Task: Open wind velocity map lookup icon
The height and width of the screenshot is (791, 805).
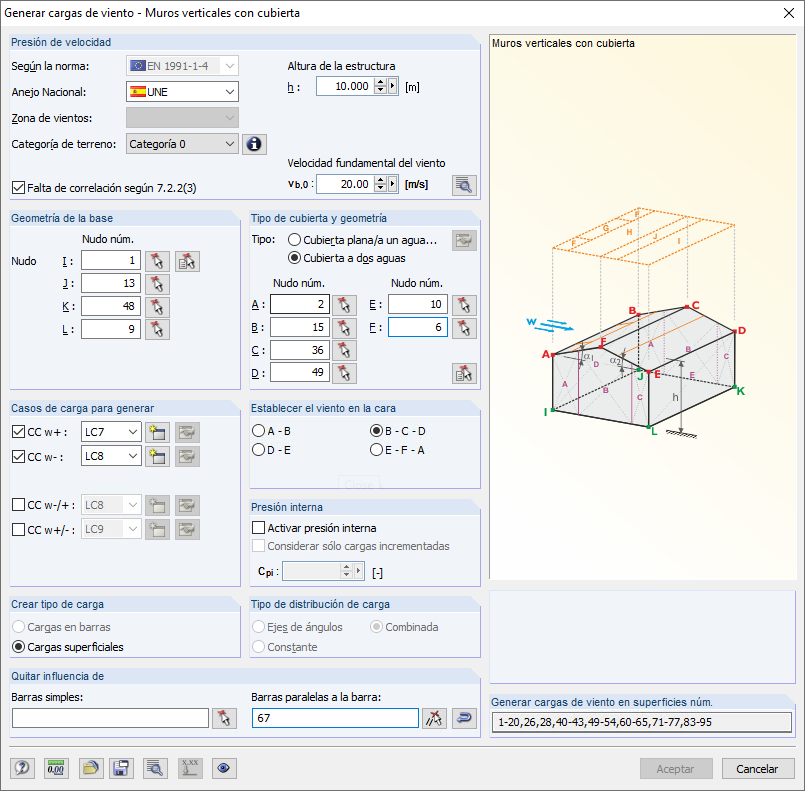Action: [464, 185]
